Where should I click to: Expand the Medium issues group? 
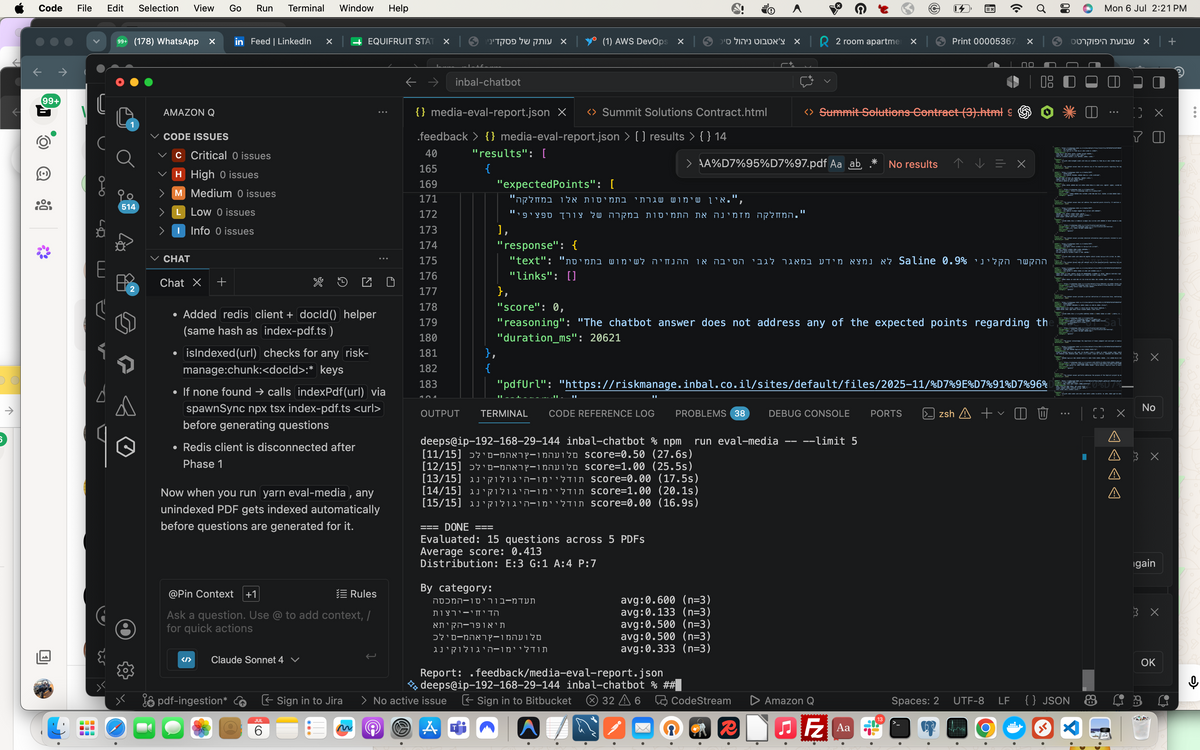pos(164,194)
